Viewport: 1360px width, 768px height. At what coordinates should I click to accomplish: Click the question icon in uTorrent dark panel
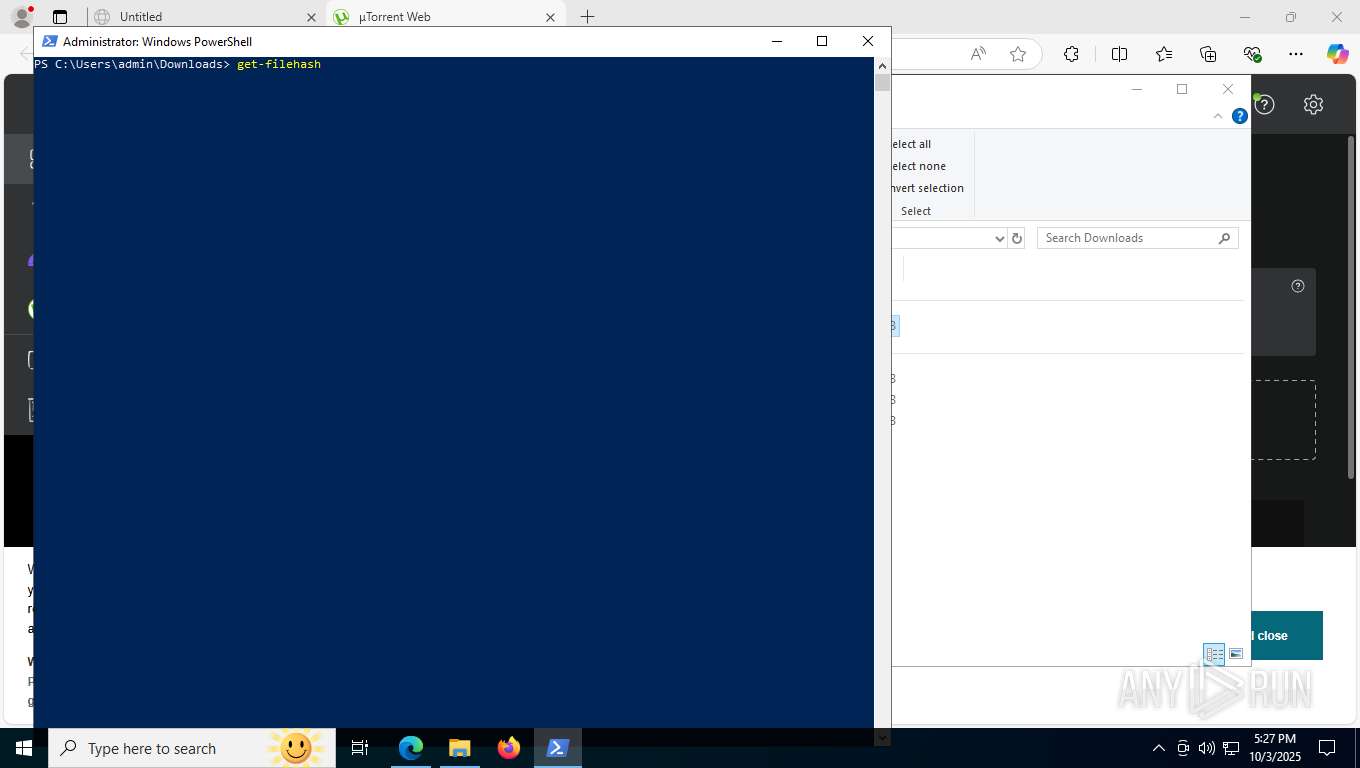(1298, 286)
